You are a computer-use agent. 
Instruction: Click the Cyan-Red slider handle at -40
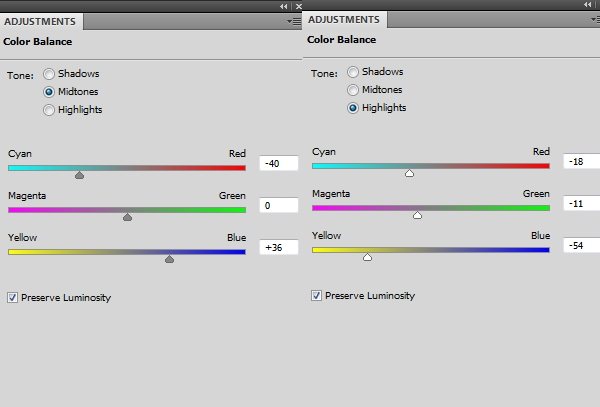80,175
